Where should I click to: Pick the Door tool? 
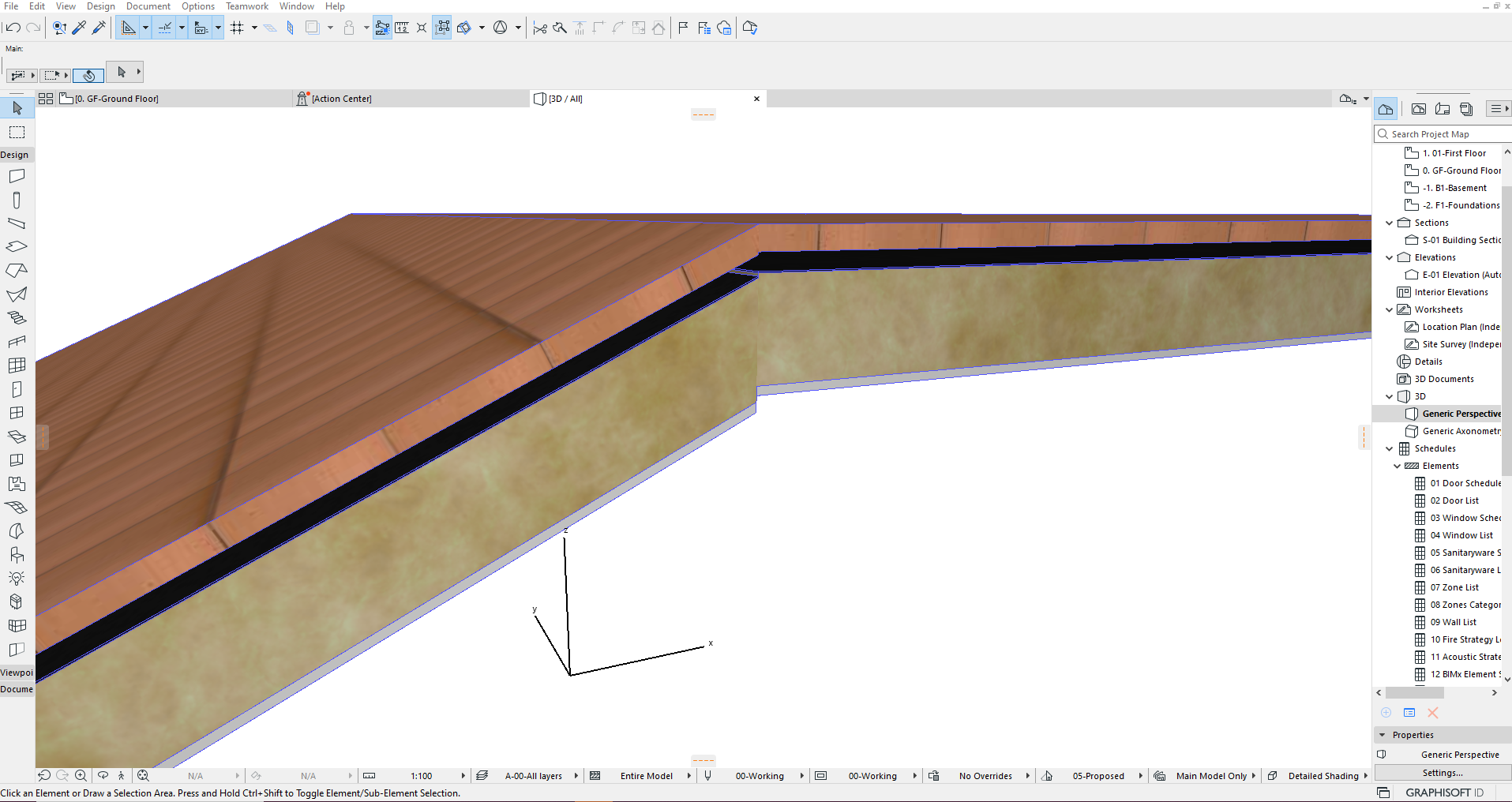pos(17,388)
